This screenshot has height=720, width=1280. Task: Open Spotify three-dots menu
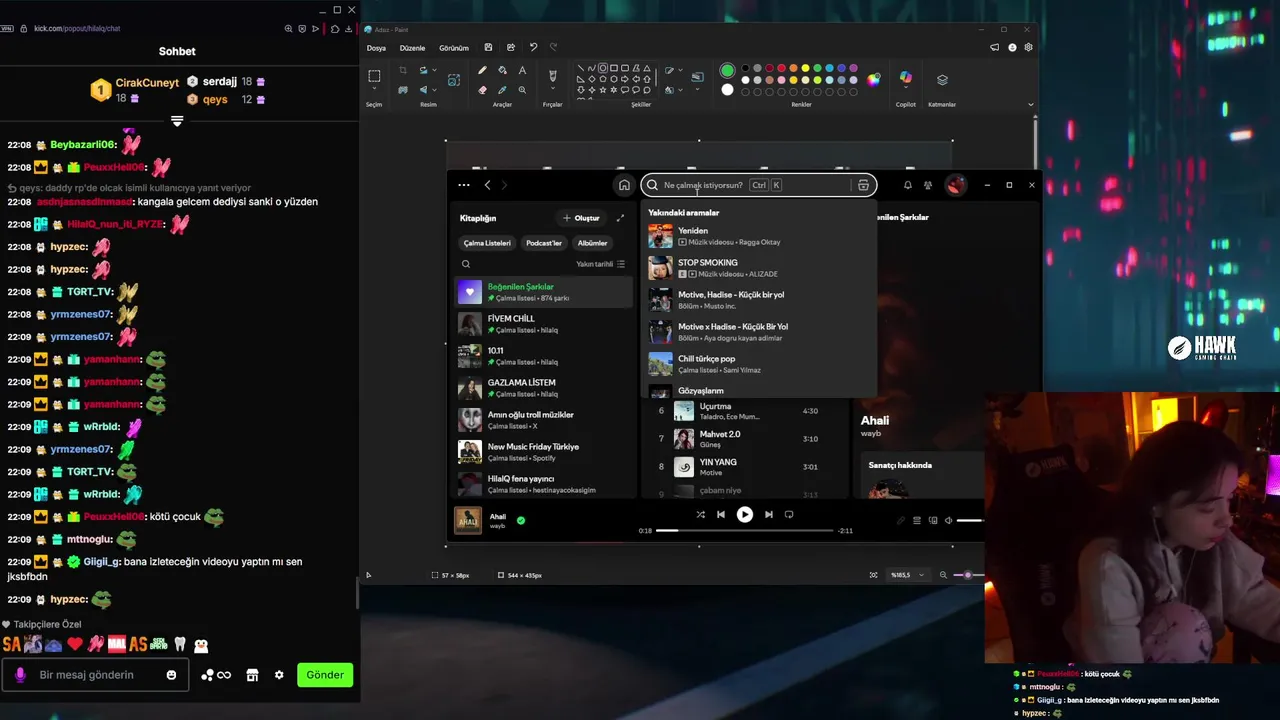464,185
